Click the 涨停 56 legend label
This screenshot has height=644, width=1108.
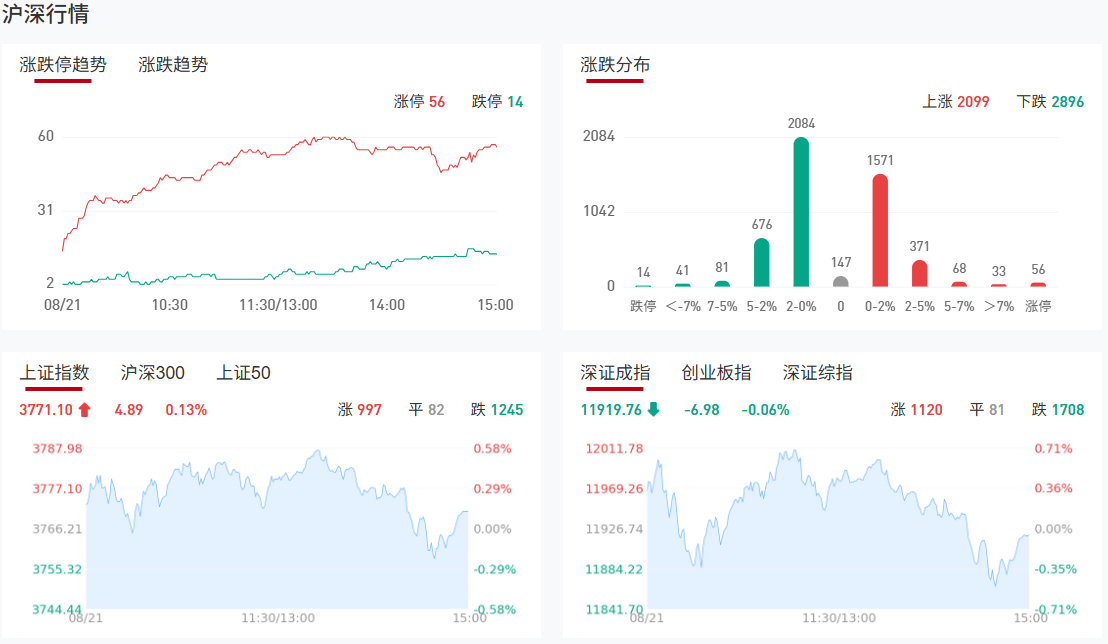click(419, 102)
